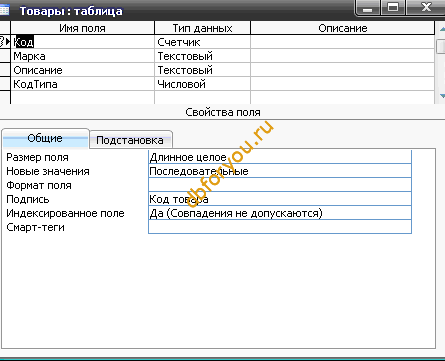Click the empty Смарт-теги property box

[280, 227]
